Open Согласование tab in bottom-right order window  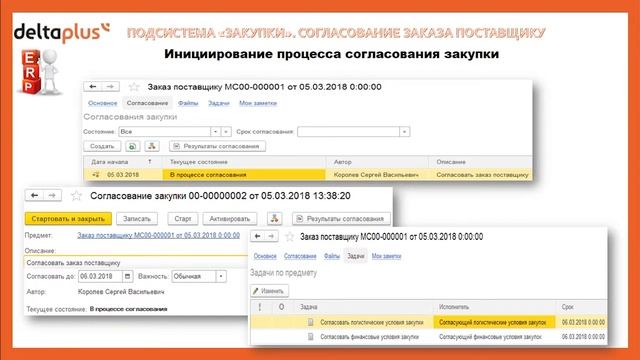300,256
